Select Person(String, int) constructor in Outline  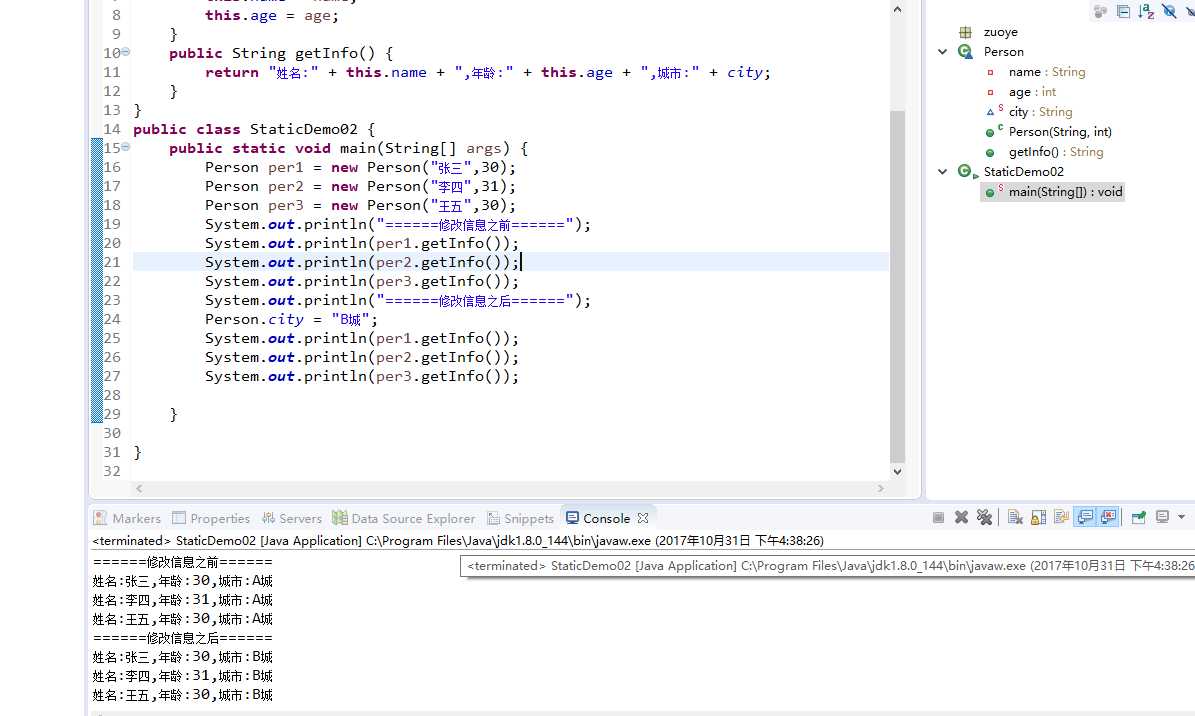pos(1060,132)
